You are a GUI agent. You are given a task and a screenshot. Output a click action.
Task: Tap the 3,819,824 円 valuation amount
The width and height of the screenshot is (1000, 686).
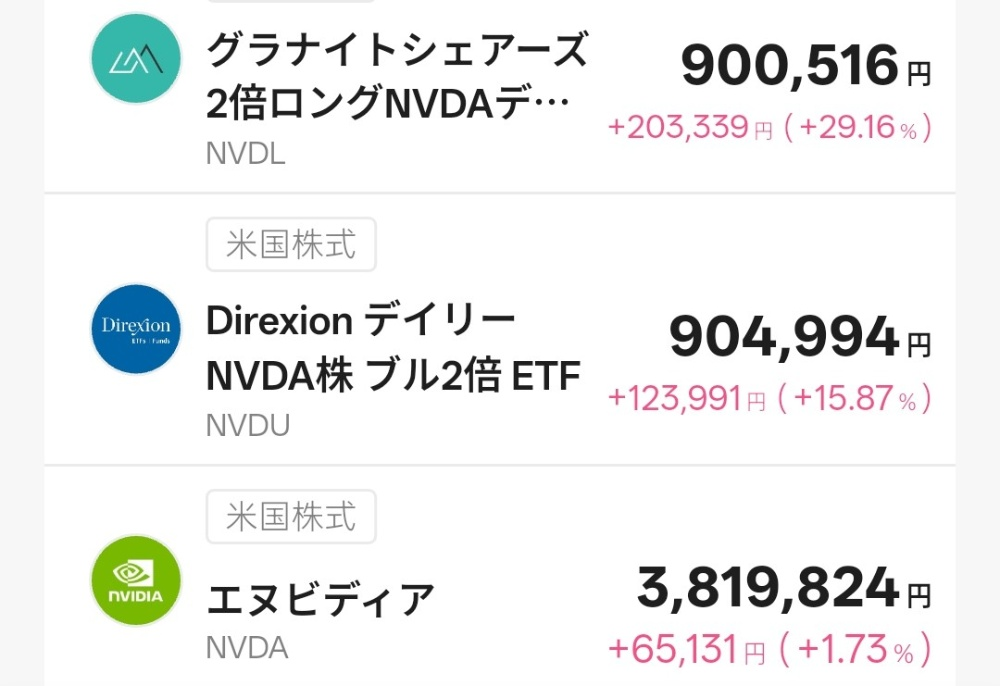(783, 588)
